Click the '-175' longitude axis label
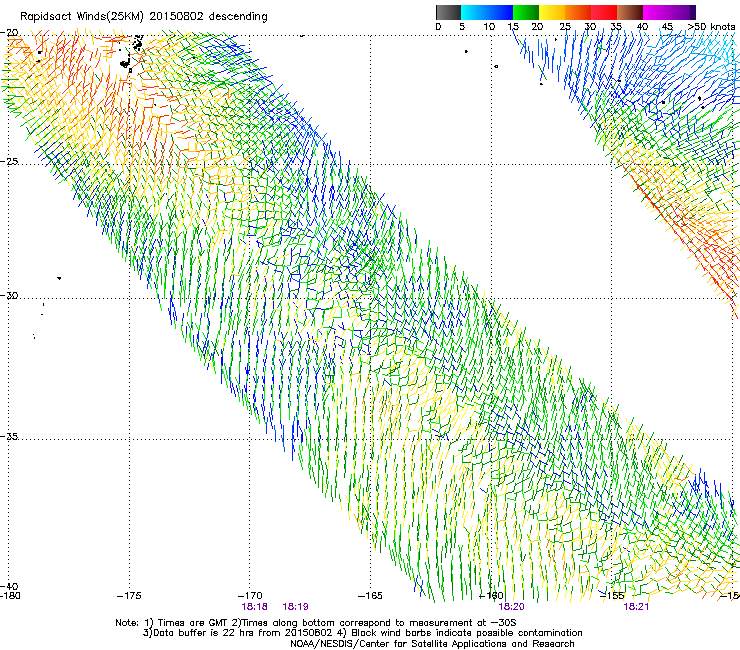Viewport: 740px width, 650px height. point(129,596)
